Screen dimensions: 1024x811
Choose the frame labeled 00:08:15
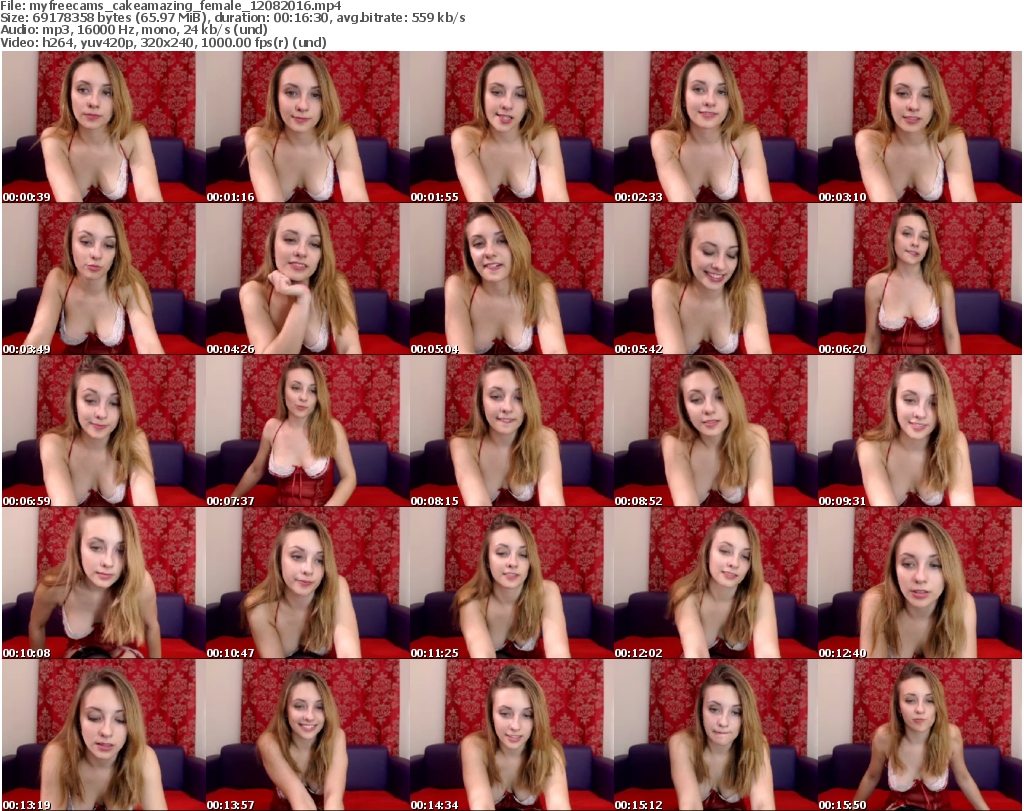pos(511,432)
